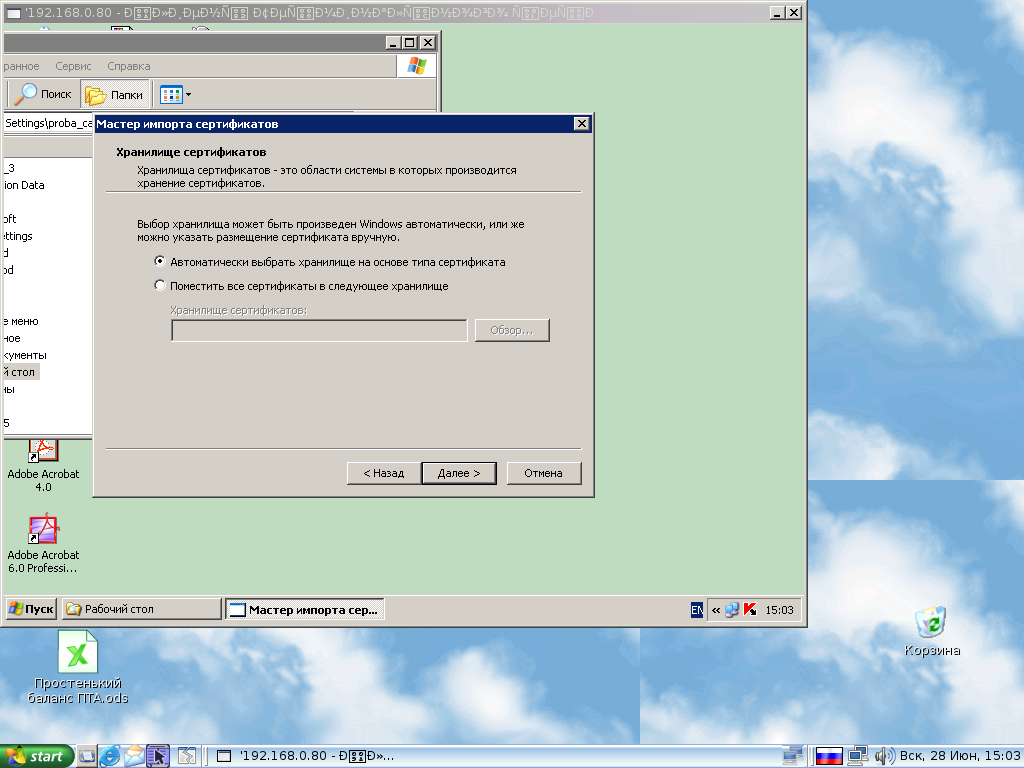
Task: Click the 'Далее >' button
Action: [x=459, y=473]
